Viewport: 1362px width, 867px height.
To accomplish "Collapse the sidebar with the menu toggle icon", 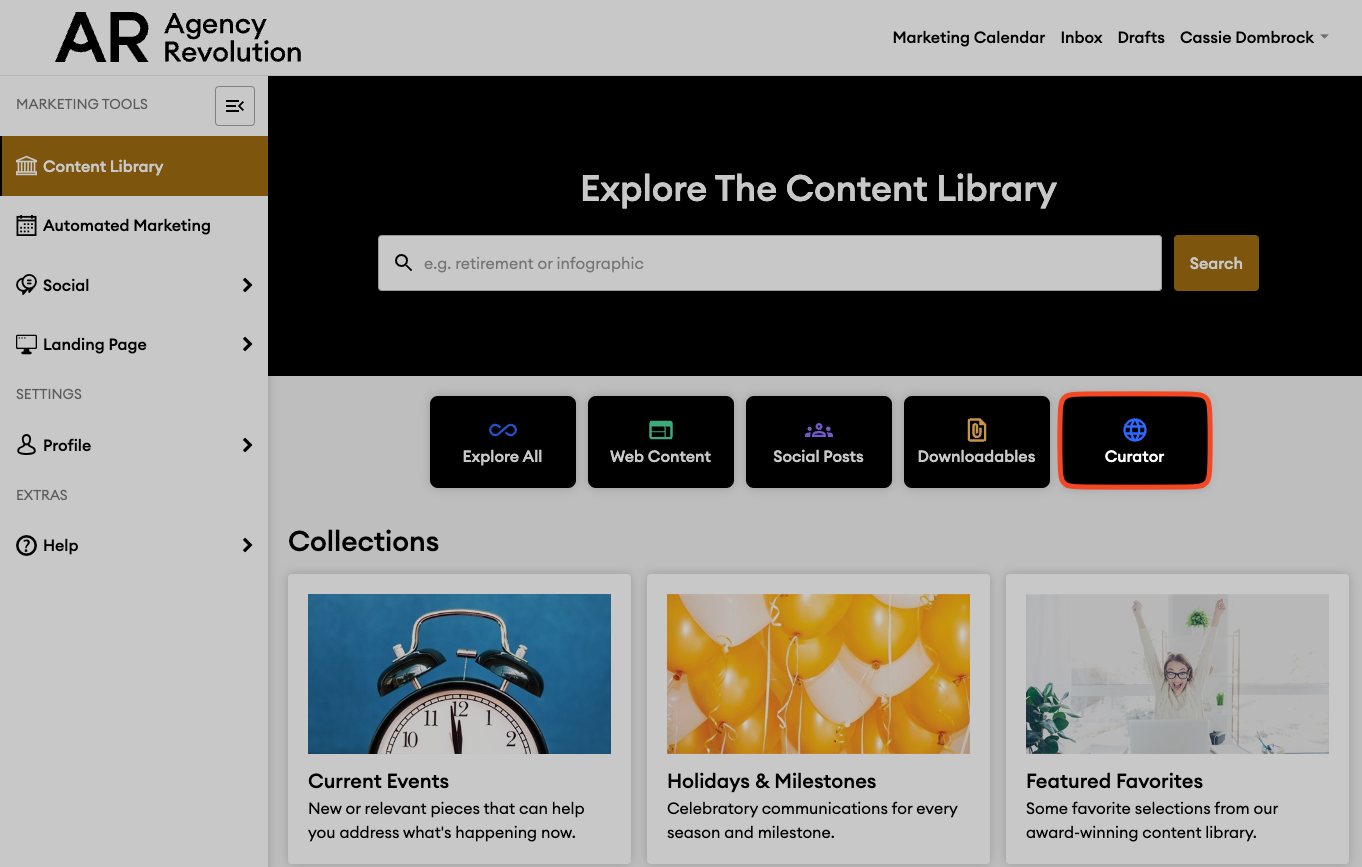I will 235,106.
